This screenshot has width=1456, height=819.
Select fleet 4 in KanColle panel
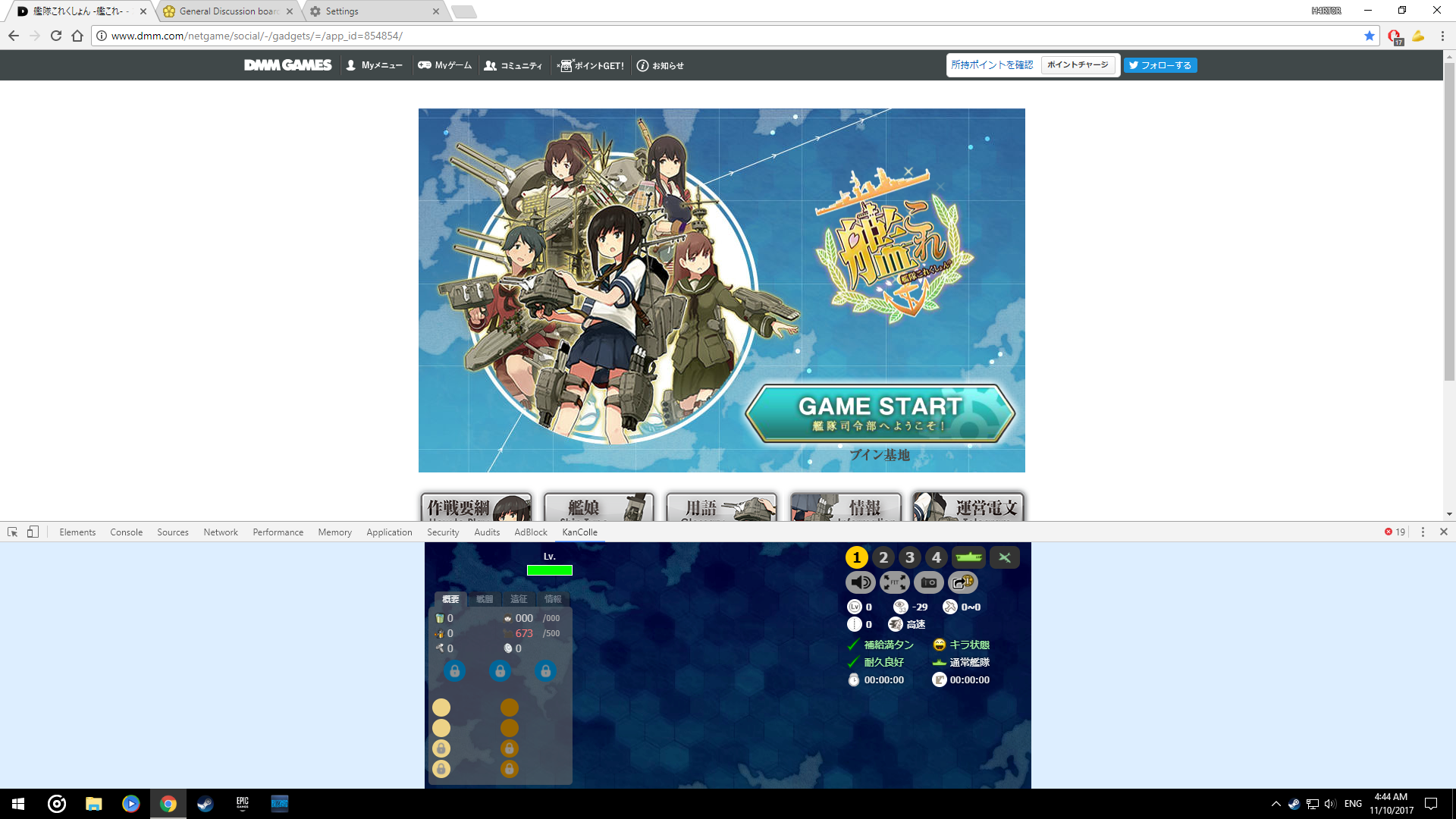[936, 557]
